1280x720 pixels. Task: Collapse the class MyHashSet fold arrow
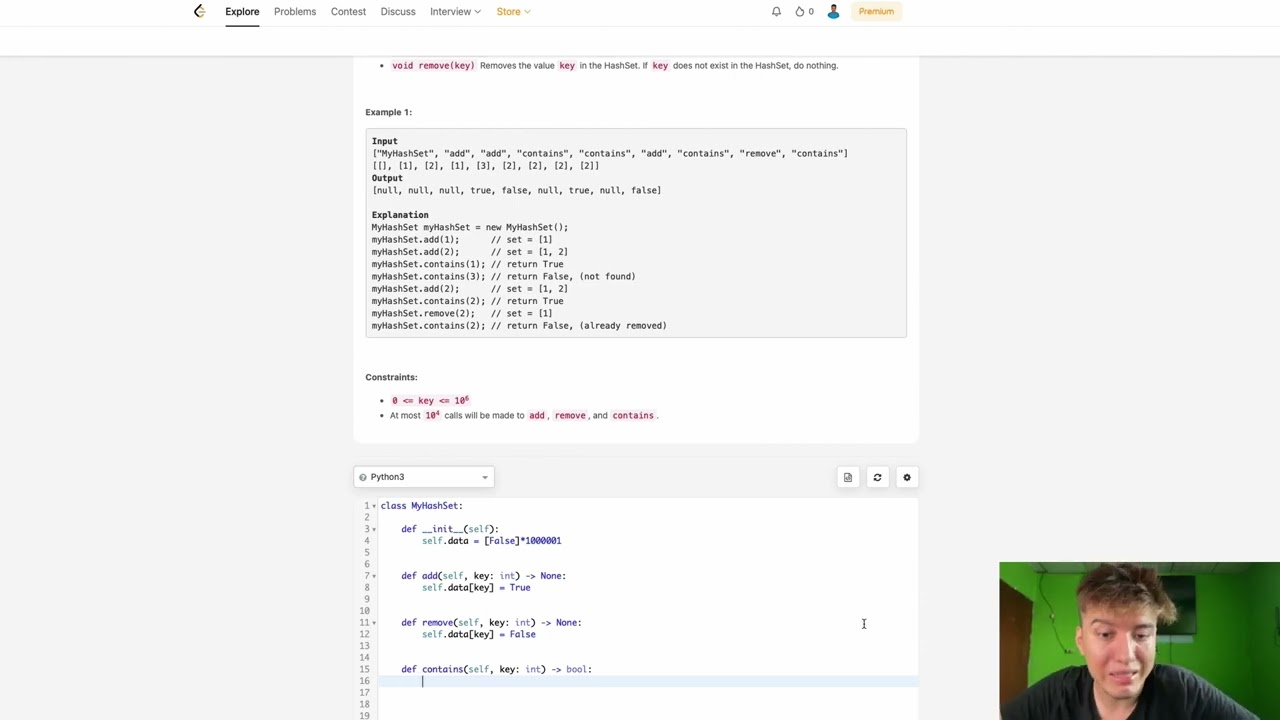tap(374, 506)
